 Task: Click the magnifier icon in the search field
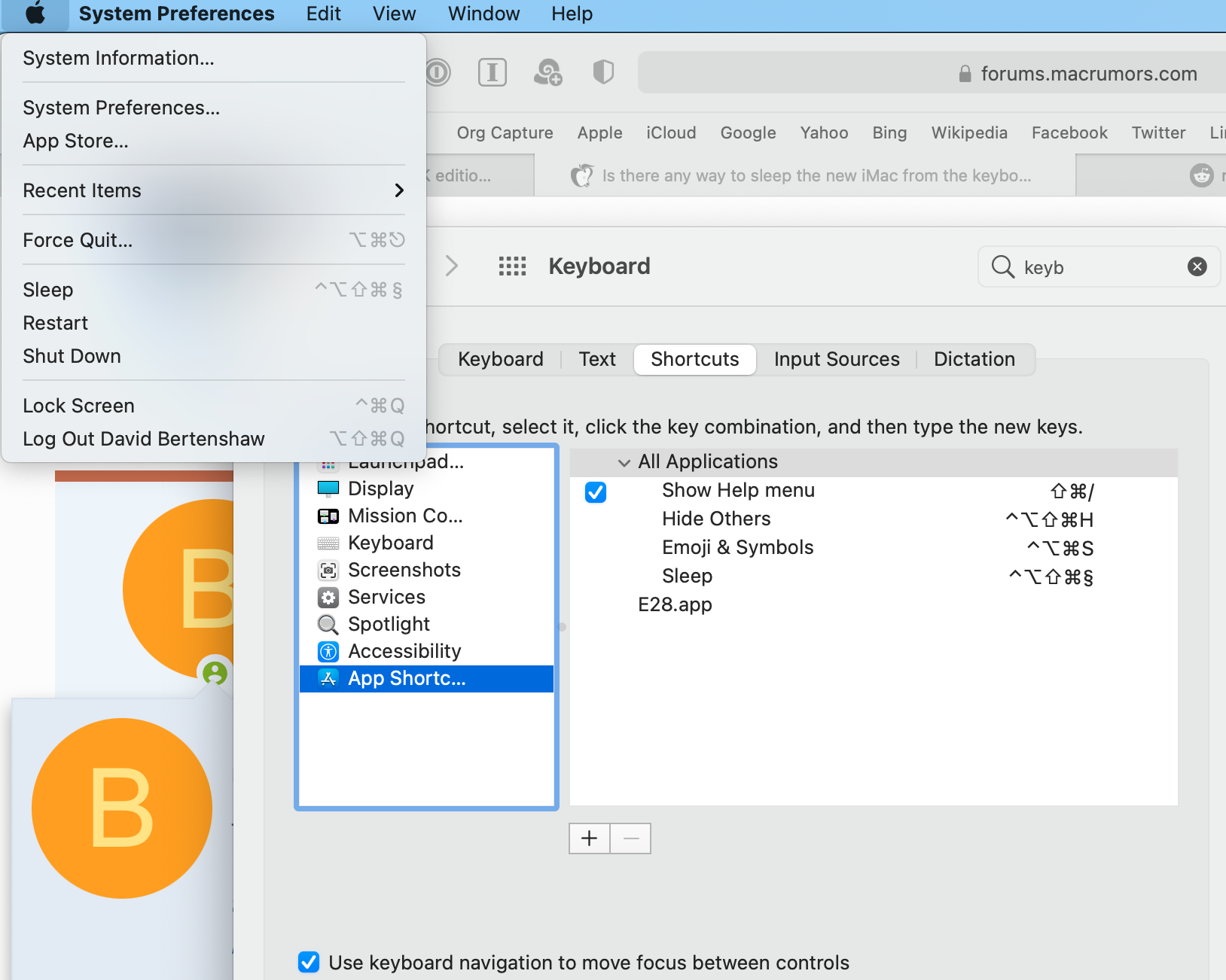coord(1003,266)
